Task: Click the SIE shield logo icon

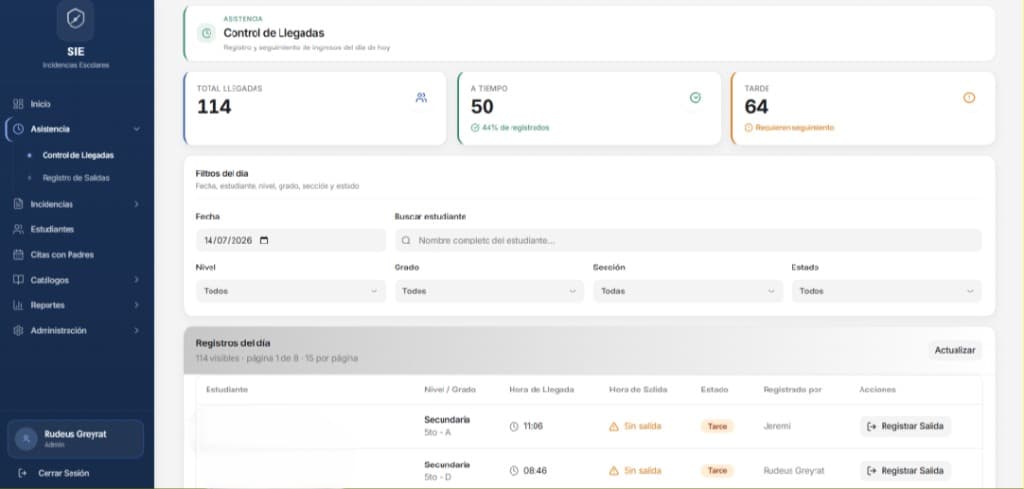Action: 75,19
